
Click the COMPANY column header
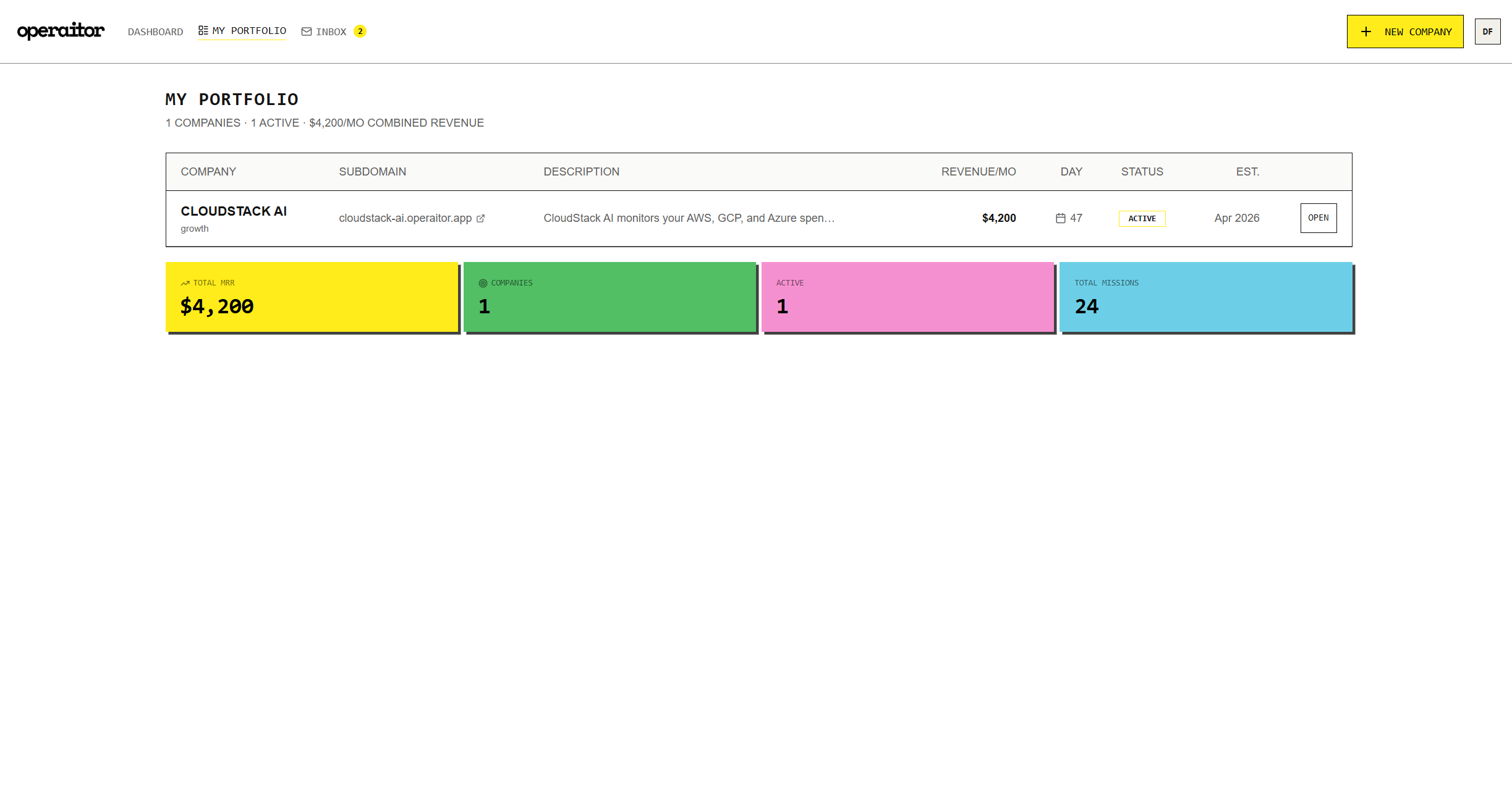(208, 172)
